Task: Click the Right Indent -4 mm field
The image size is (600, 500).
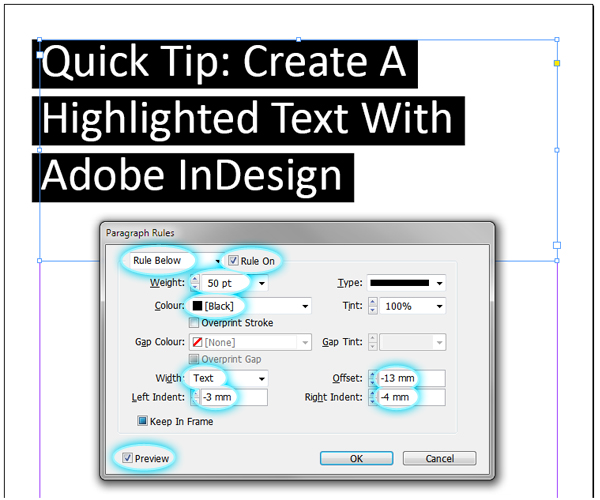Action: pos(412,397)
